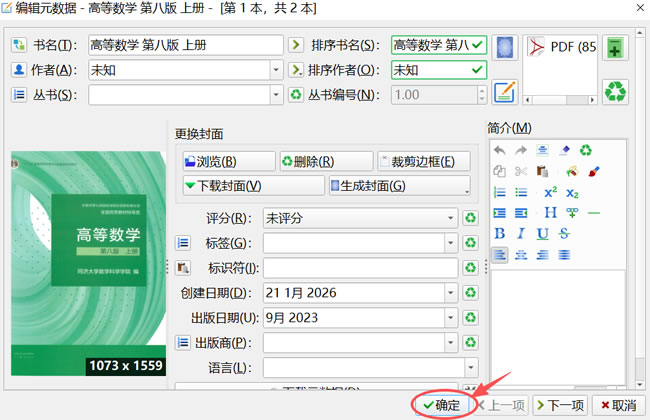Click the 确定 button

(441, 405)
